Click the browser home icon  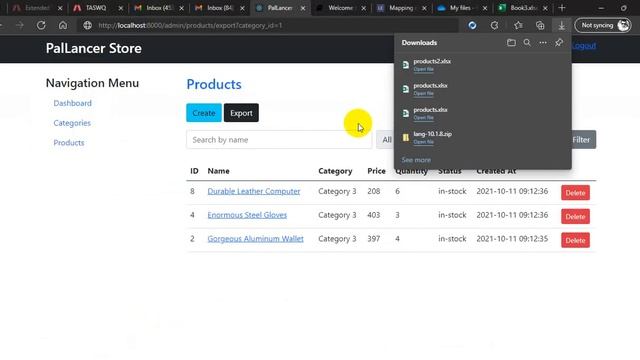click(x=63, y=25)
